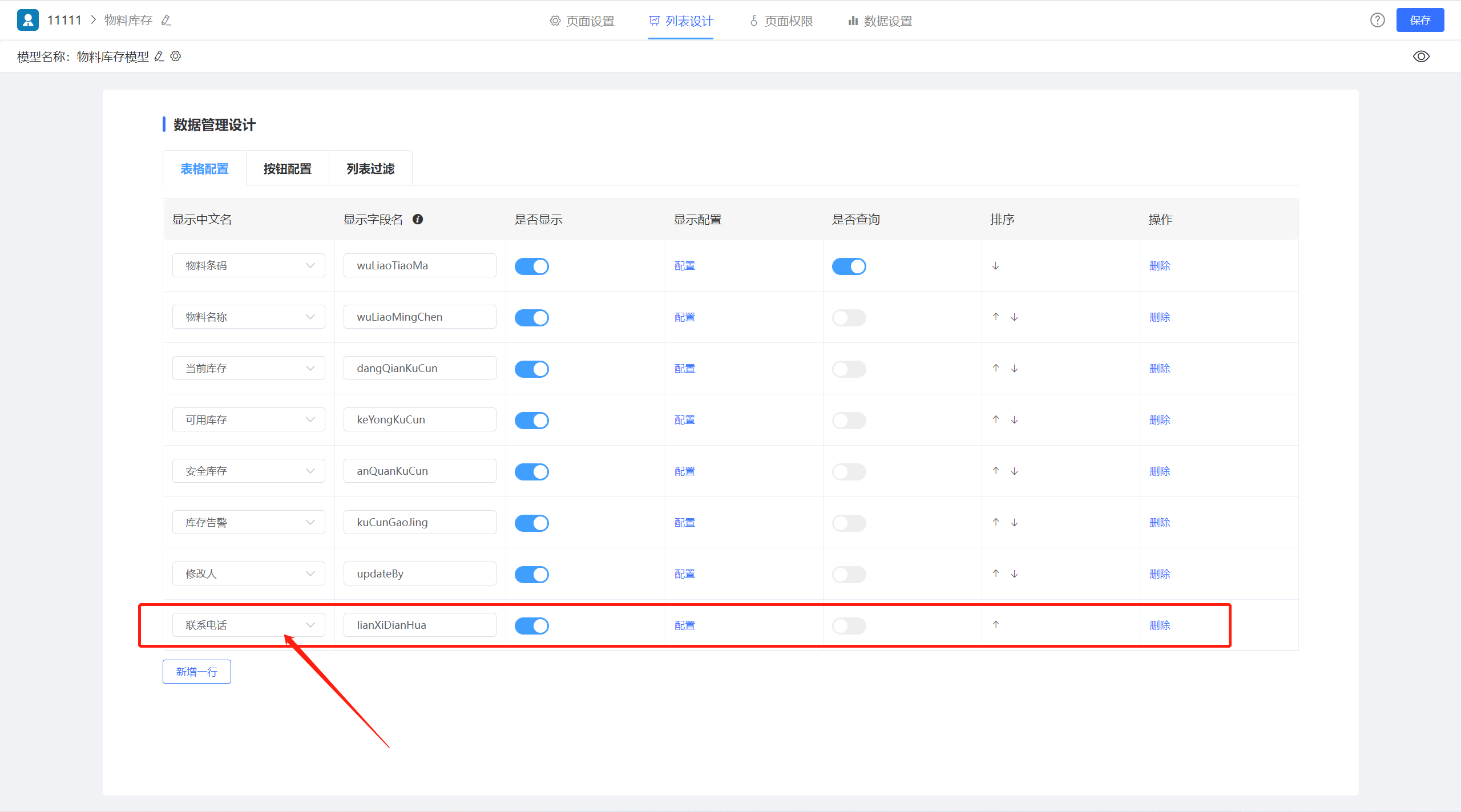Move 当前库存 row up

pyautogui.click(x=995, y=368)
